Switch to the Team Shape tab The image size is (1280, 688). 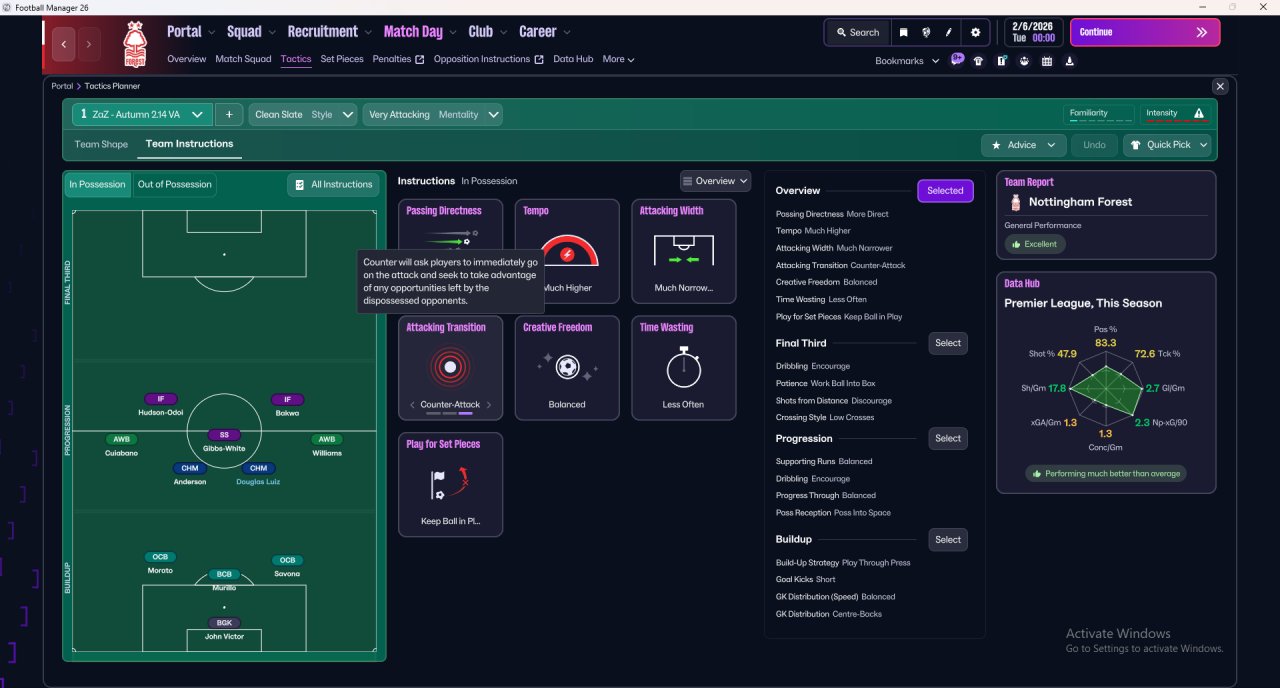[x=101, y=145]
